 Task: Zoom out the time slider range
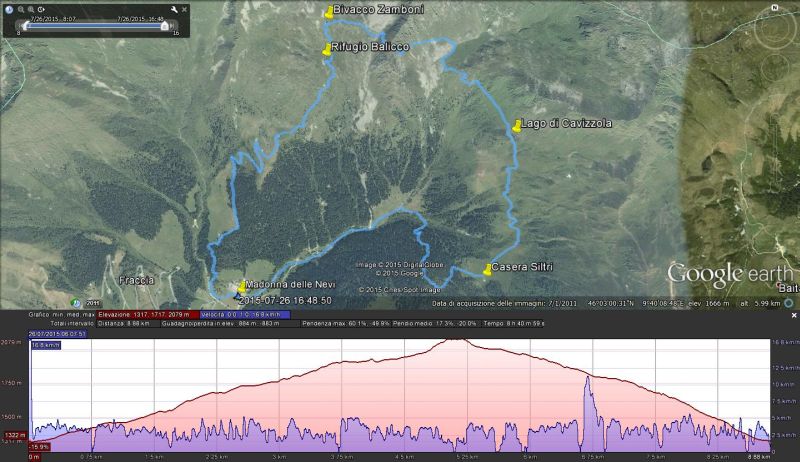[x=20, y=9]
